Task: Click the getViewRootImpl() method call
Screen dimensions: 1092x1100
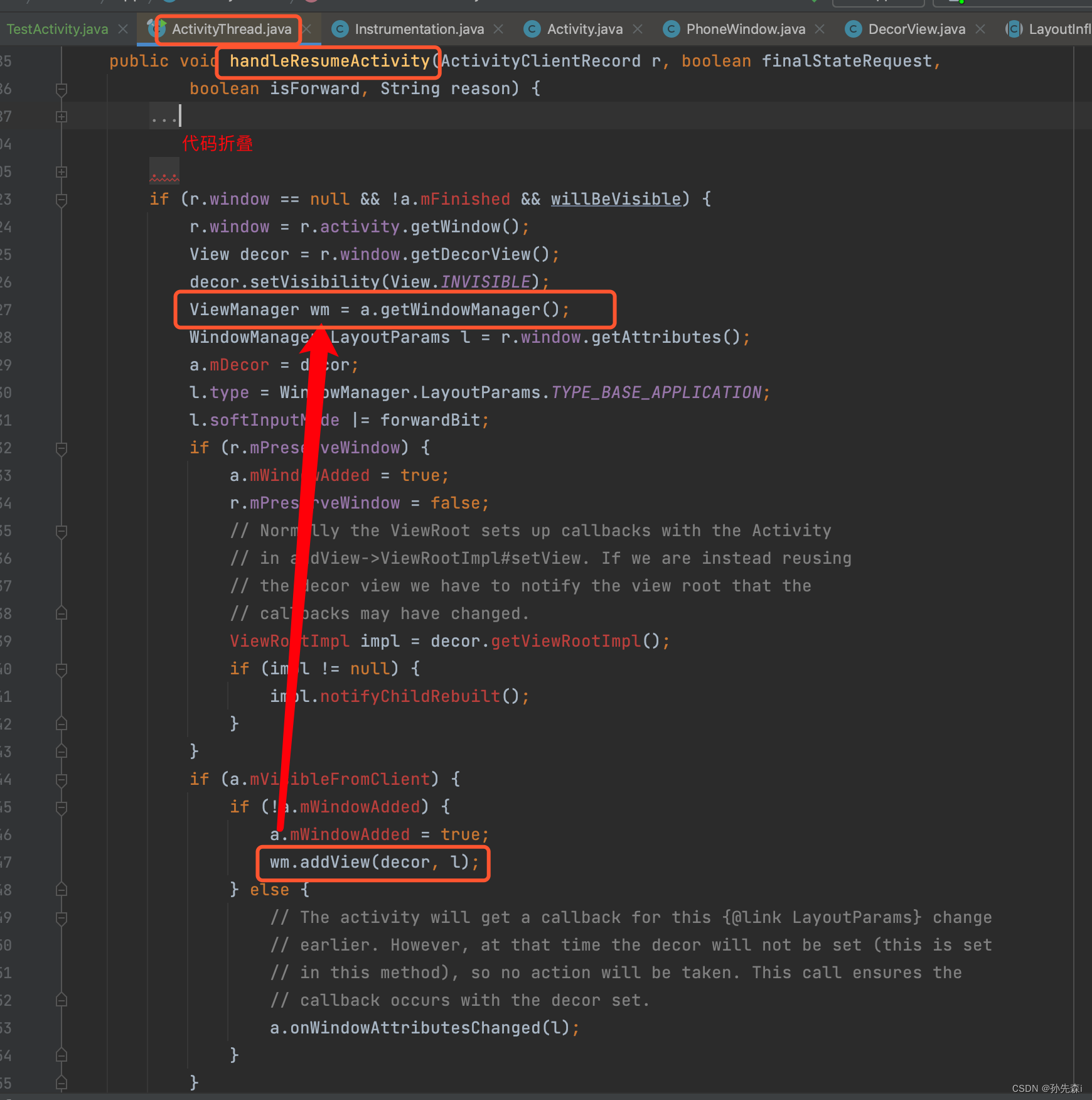Action: point(575,642)
